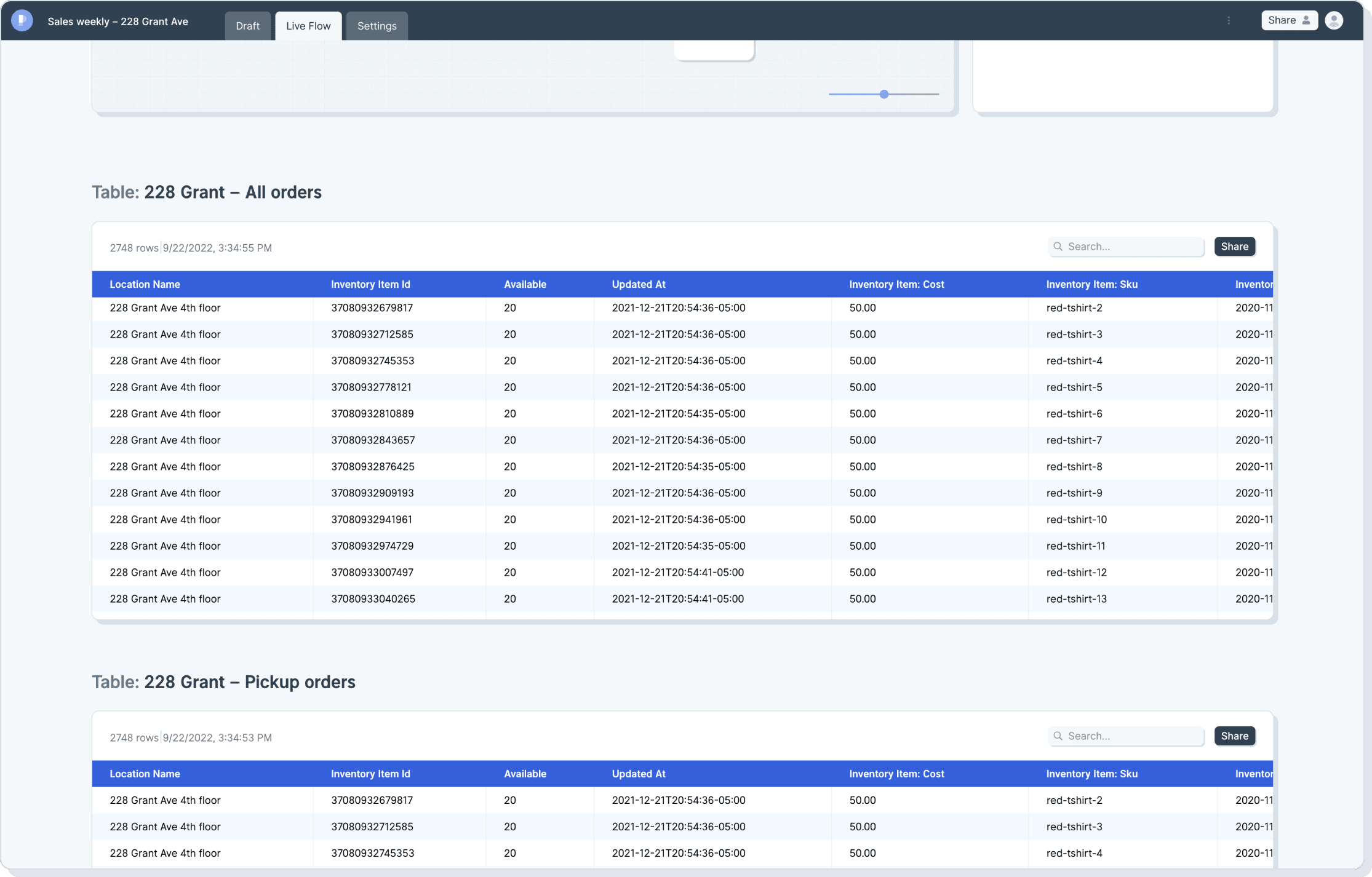1372x877 pixels.
Task: Click the top bar Share button
Action: click(x=1289, y=20)
